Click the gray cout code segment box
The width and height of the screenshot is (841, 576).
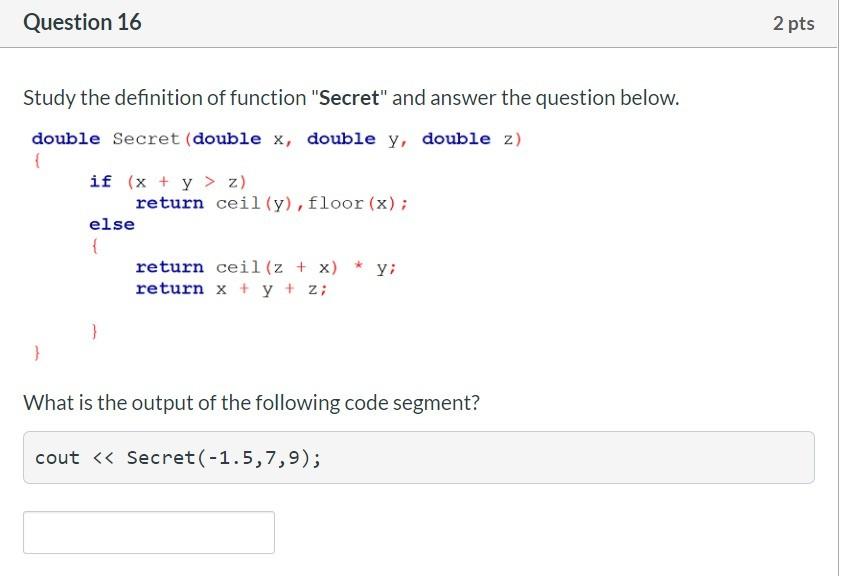point(418,457)
